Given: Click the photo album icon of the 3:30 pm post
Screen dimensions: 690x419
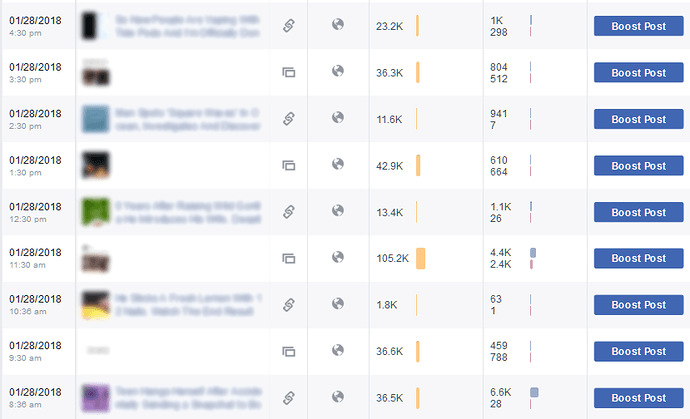Looking at the screenshot, I should click(289, 72).
